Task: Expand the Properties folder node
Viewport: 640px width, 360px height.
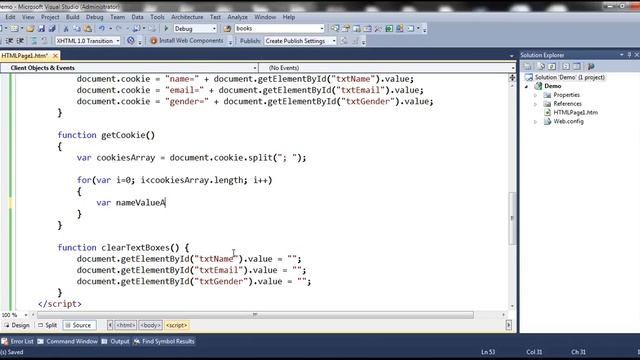Action: pos(536,95)
